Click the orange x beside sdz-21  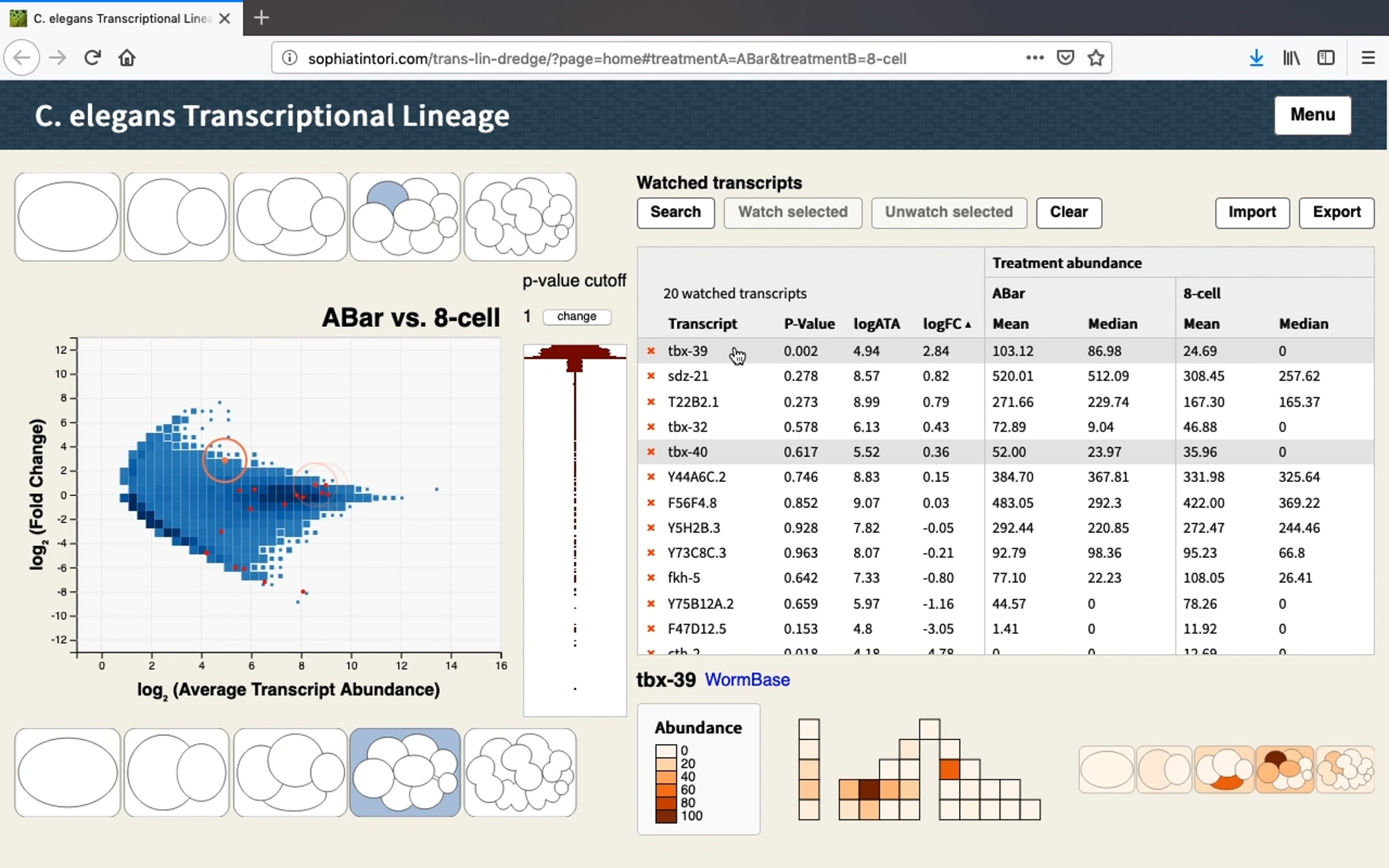coord(651,376)
